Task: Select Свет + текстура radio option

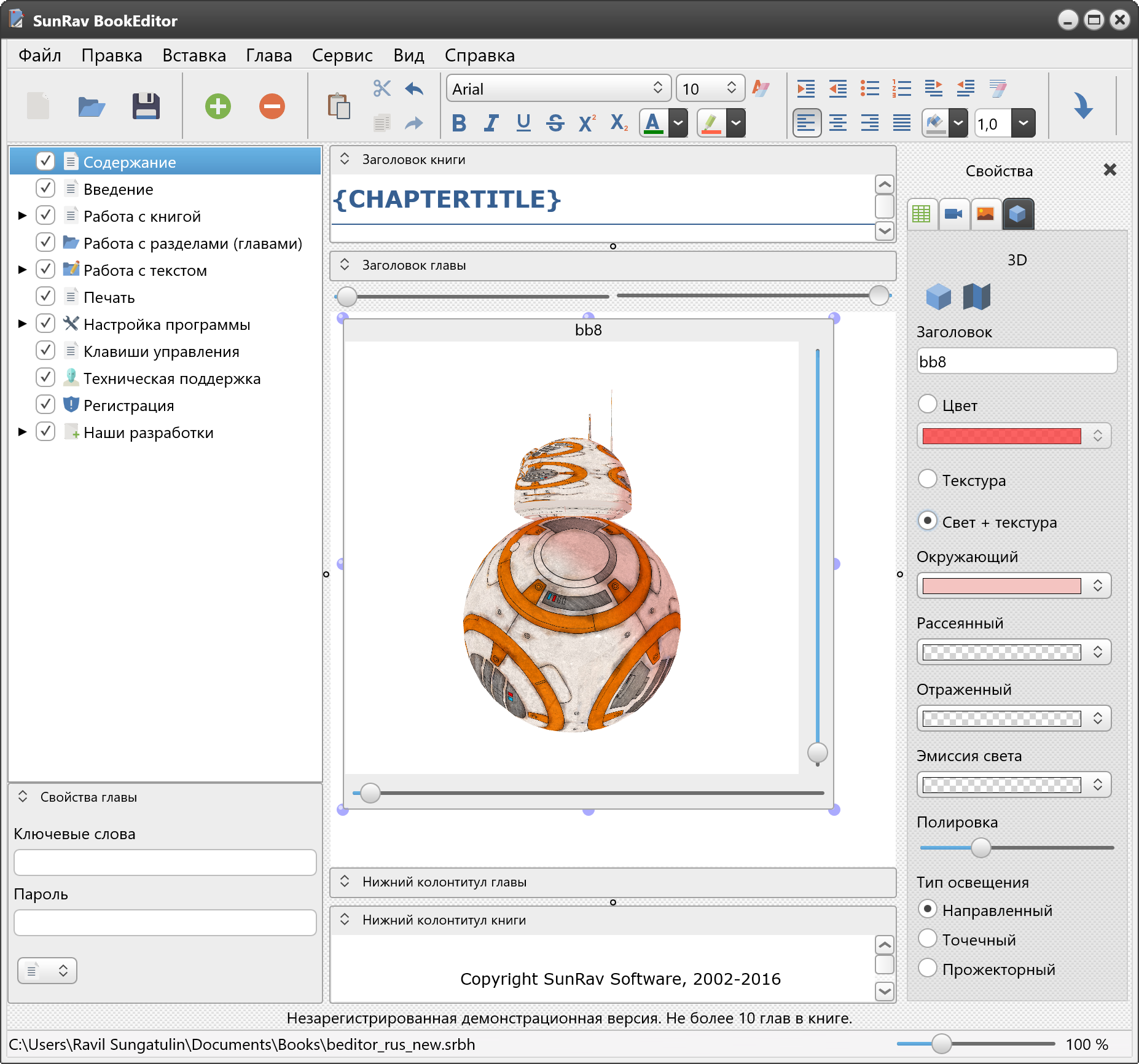Action: pyautogui.click(x=928, y=521)
